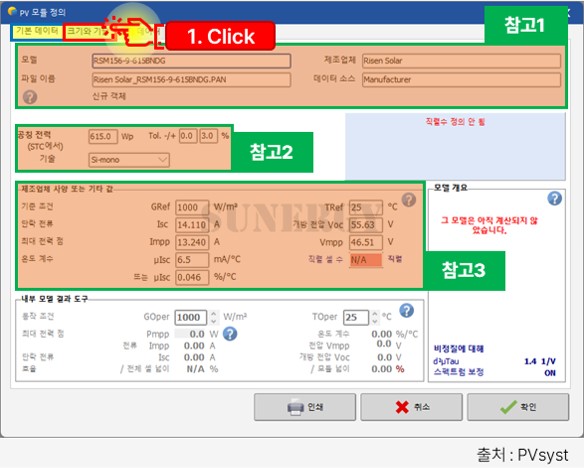Click the Voc 55.63 input field
The height and width of the screenshot is (468, 584).
[x=366, y=225]
